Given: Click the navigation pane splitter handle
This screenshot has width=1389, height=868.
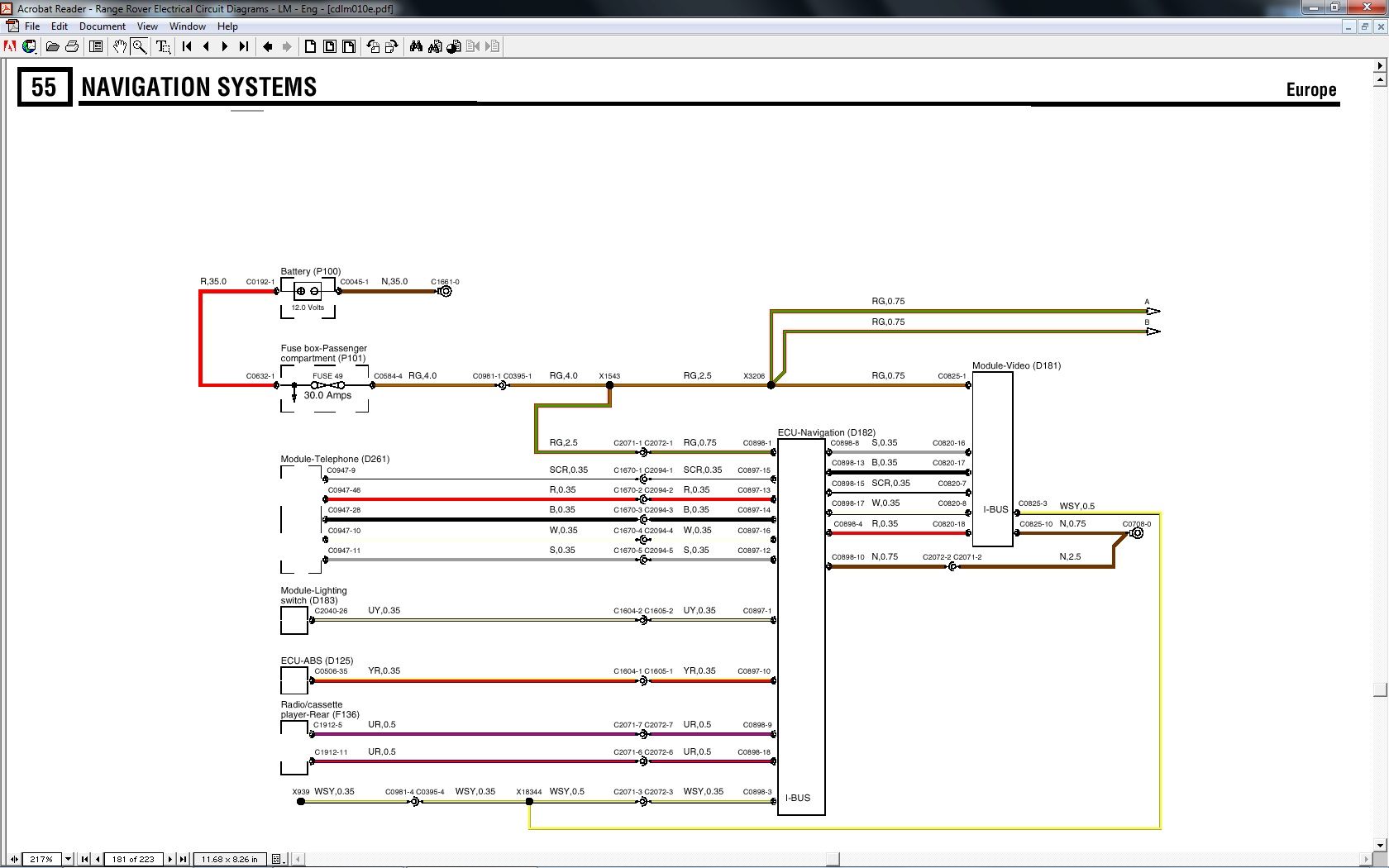Looking at the screenshot, I should (13, 859).
